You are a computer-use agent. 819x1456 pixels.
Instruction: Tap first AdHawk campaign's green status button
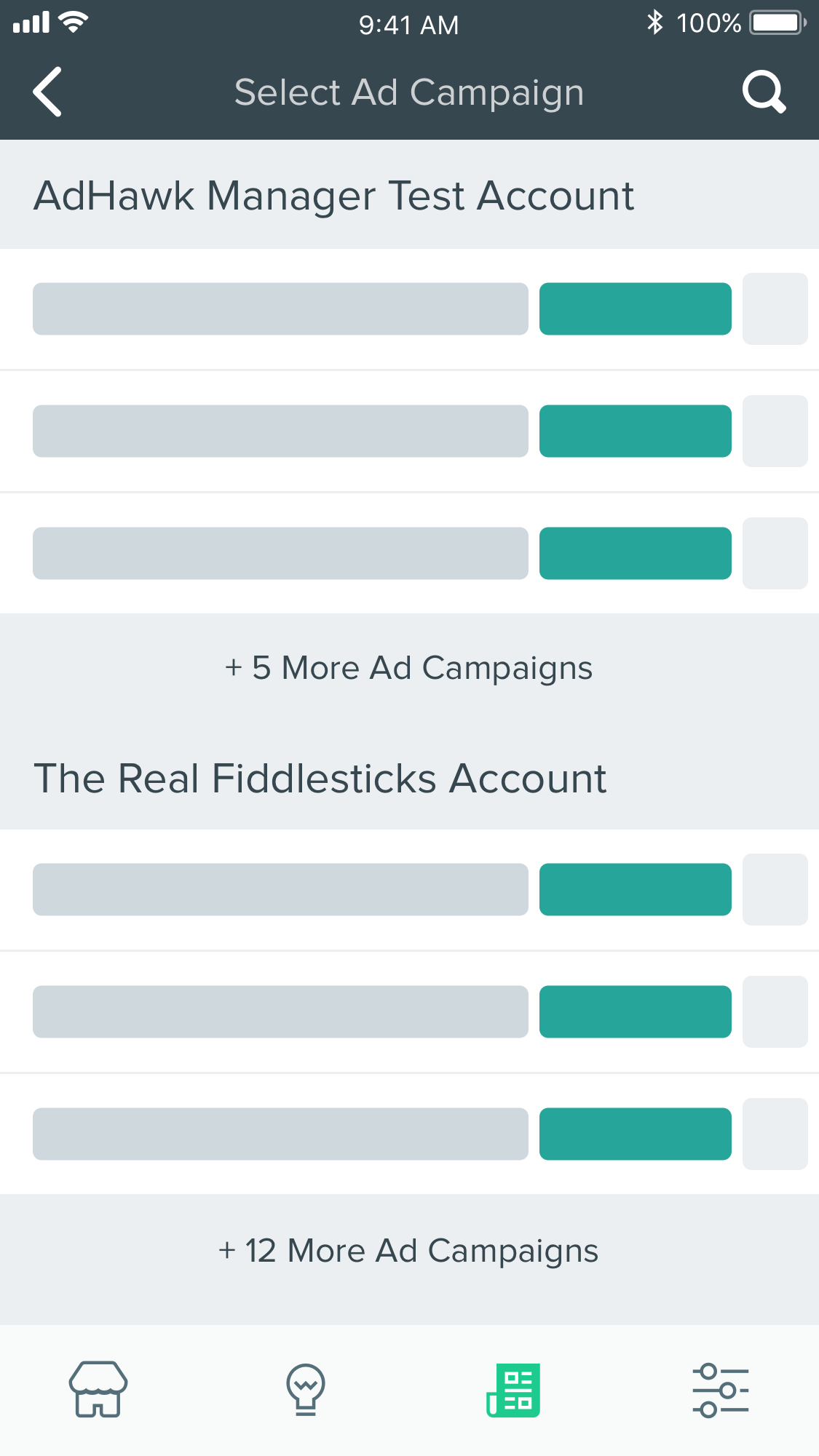tap(635, 309)
